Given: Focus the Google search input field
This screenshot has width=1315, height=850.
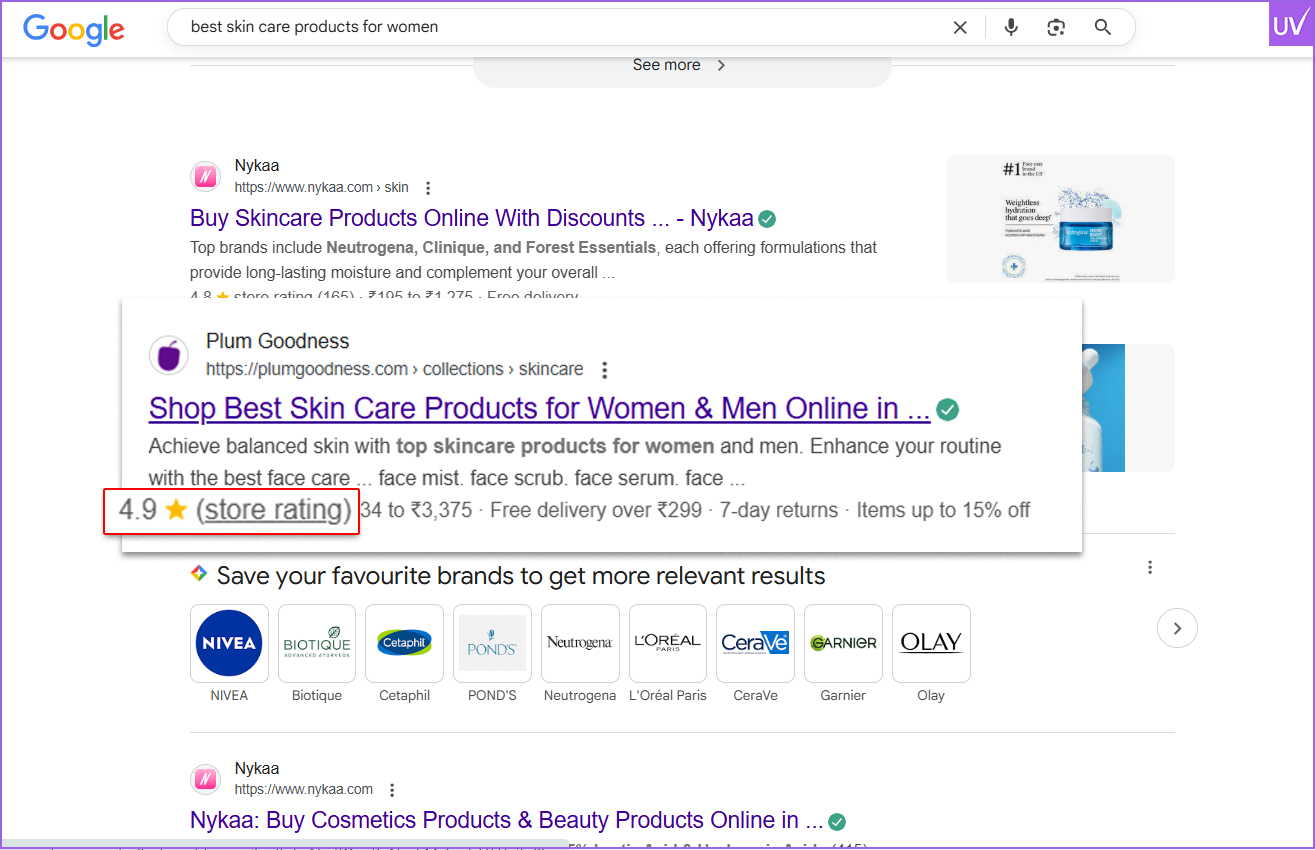Looking at the screenshot, I should (x=565, y=28).
